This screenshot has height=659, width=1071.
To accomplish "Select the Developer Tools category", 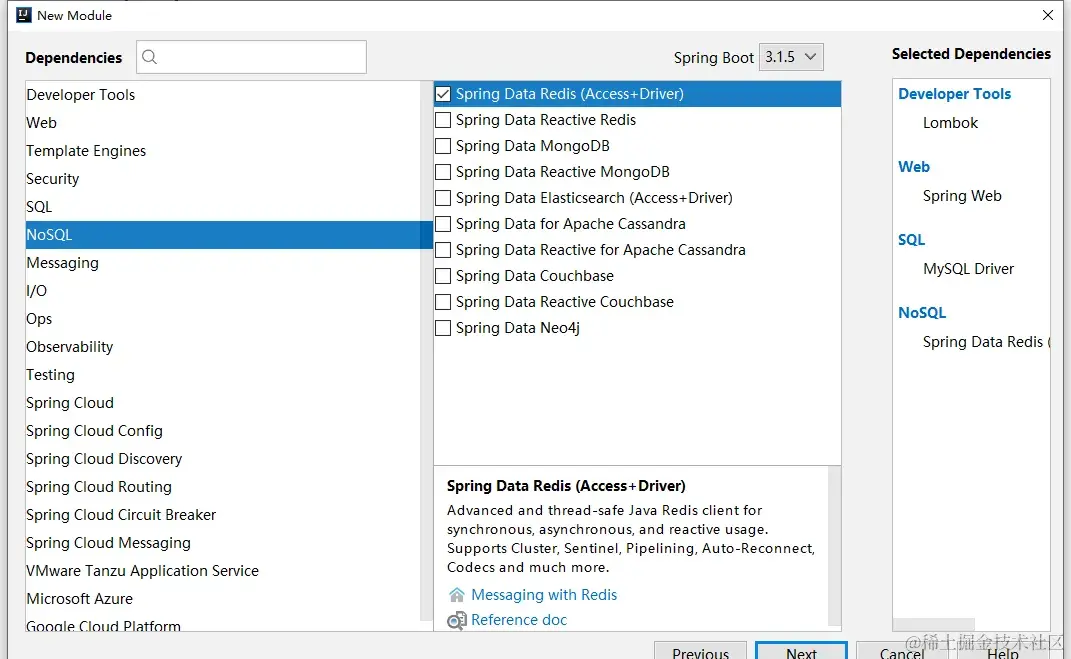I will [x=81, y=95].
